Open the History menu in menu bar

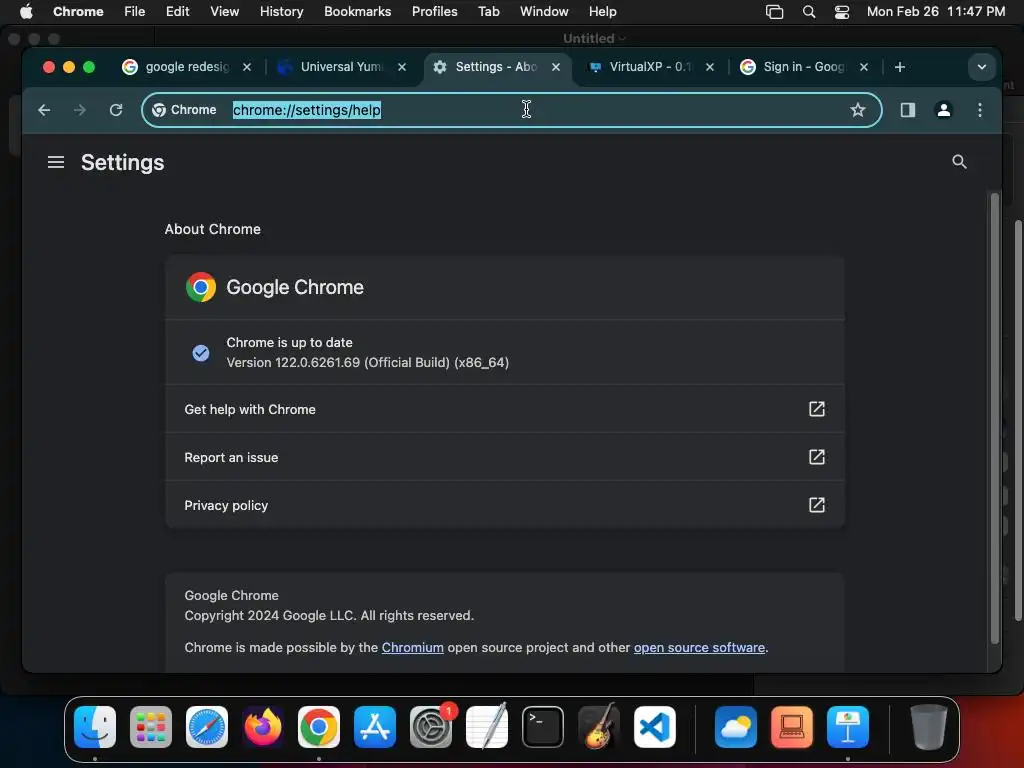[x=281, y=11]
